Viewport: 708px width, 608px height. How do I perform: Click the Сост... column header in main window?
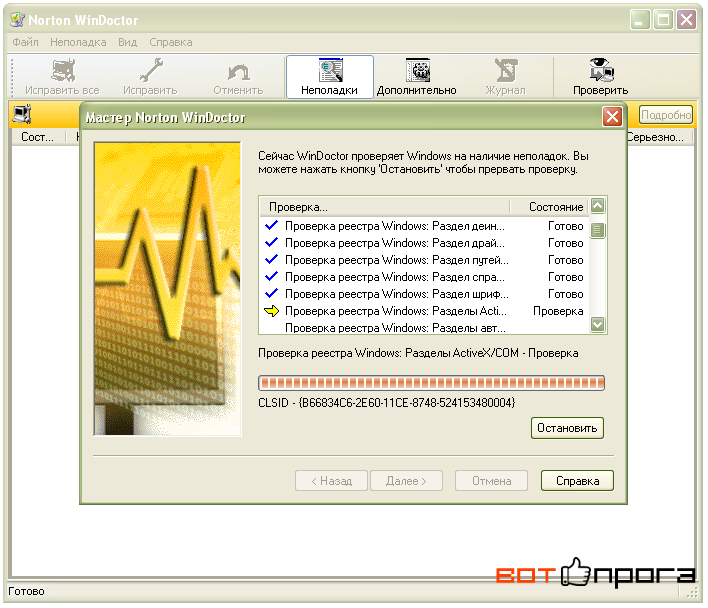click(38, 137)
